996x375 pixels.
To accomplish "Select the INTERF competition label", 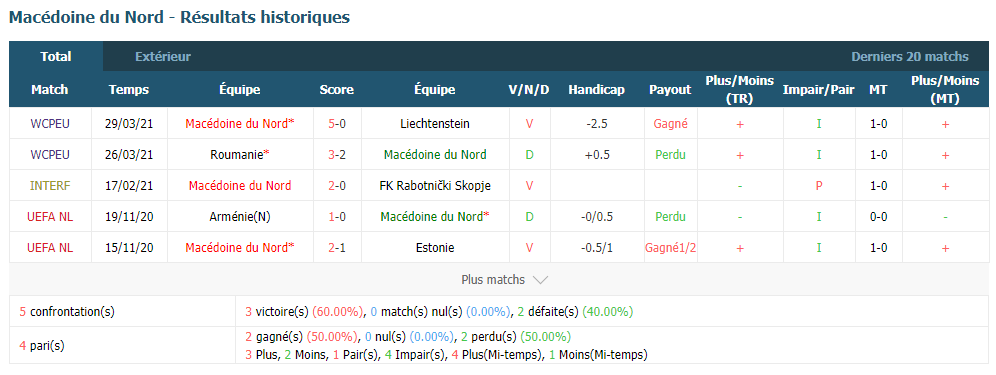I will click(x=50, y=186).
